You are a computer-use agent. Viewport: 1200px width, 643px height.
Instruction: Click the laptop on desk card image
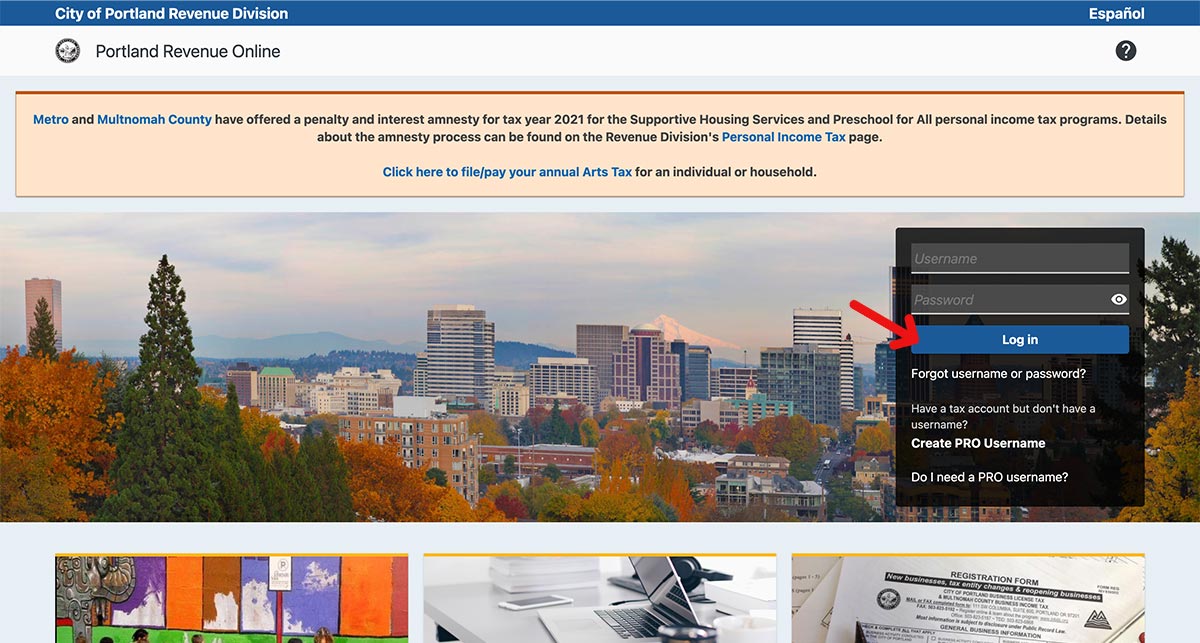click(599, 599)
